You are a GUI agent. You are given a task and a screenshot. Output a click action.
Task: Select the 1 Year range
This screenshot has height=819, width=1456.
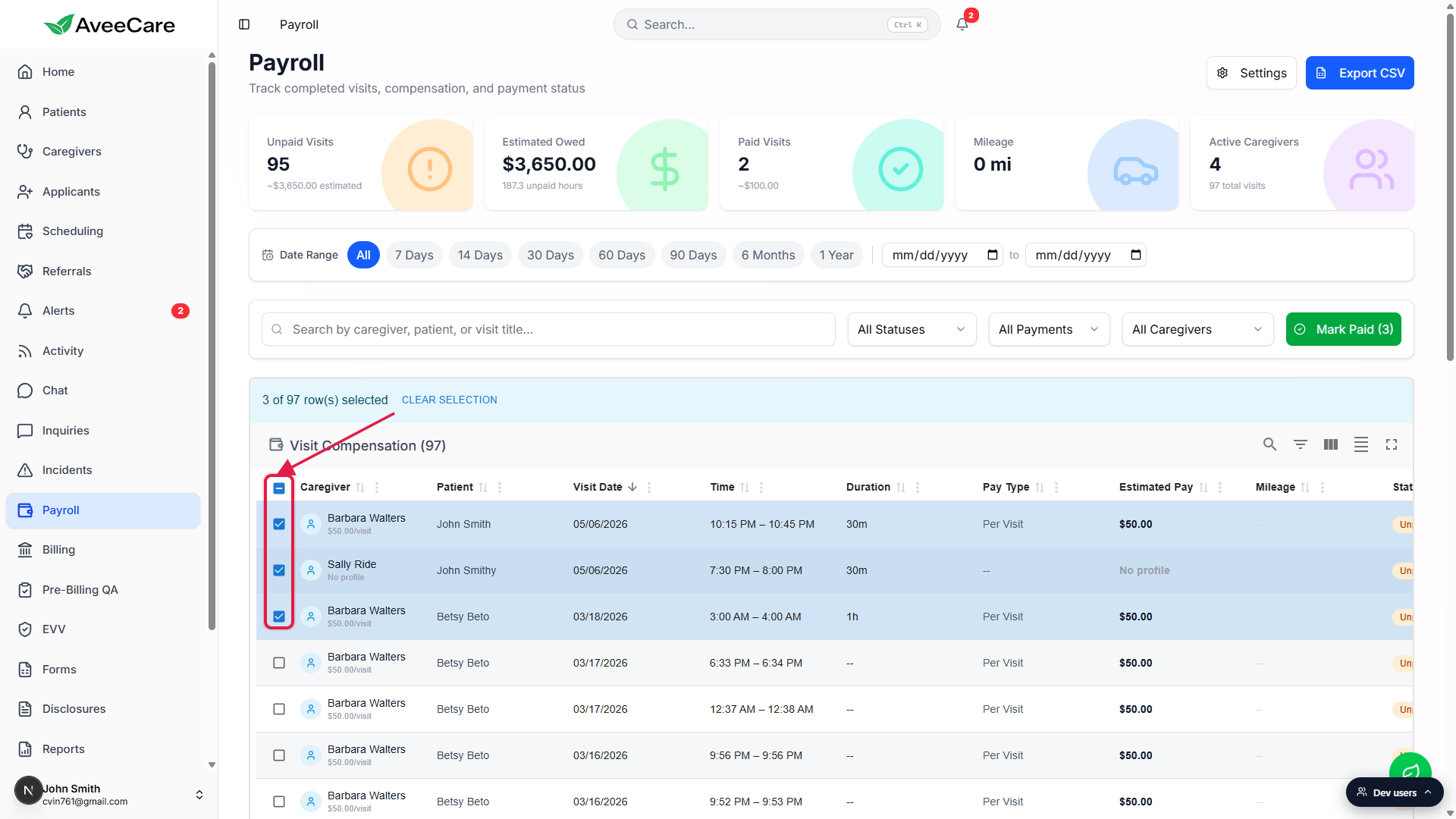pos(836,255)
